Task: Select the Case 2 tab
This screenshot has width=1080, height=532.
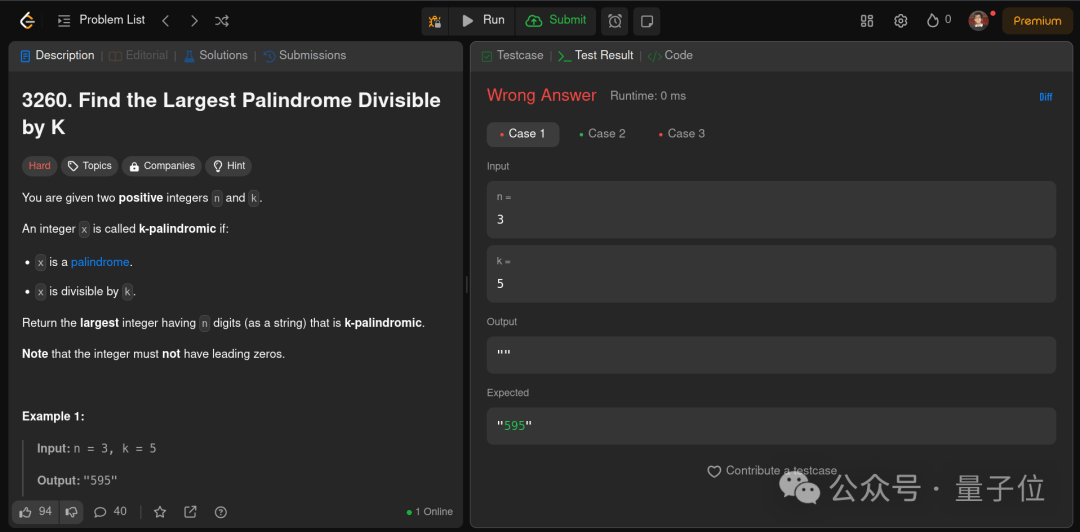Action: click(x=602, y=134)
